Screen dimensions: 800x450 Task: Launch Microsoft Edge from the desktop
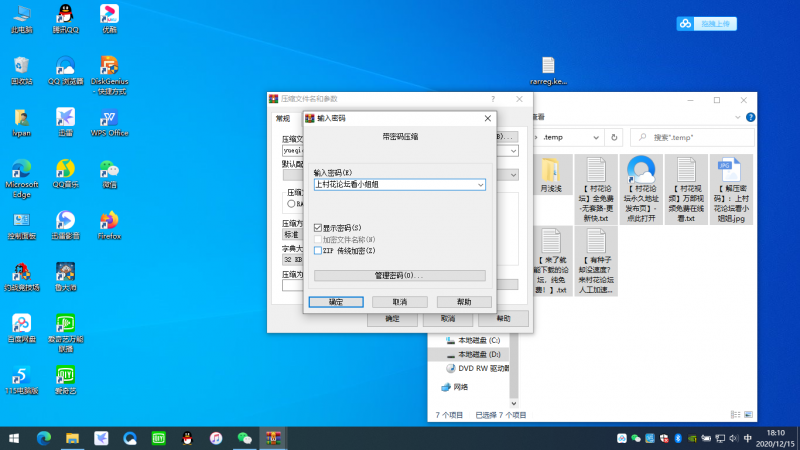tap(21, 179)
